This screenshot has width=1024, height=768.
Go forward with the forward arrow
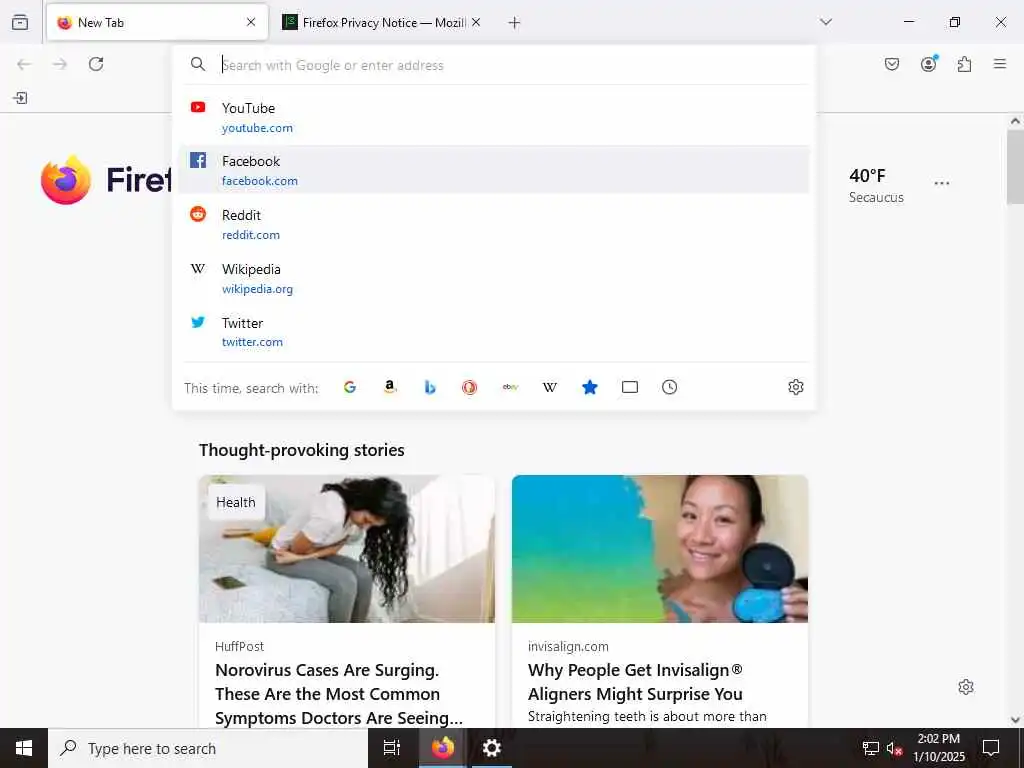[x=60, y=64]
